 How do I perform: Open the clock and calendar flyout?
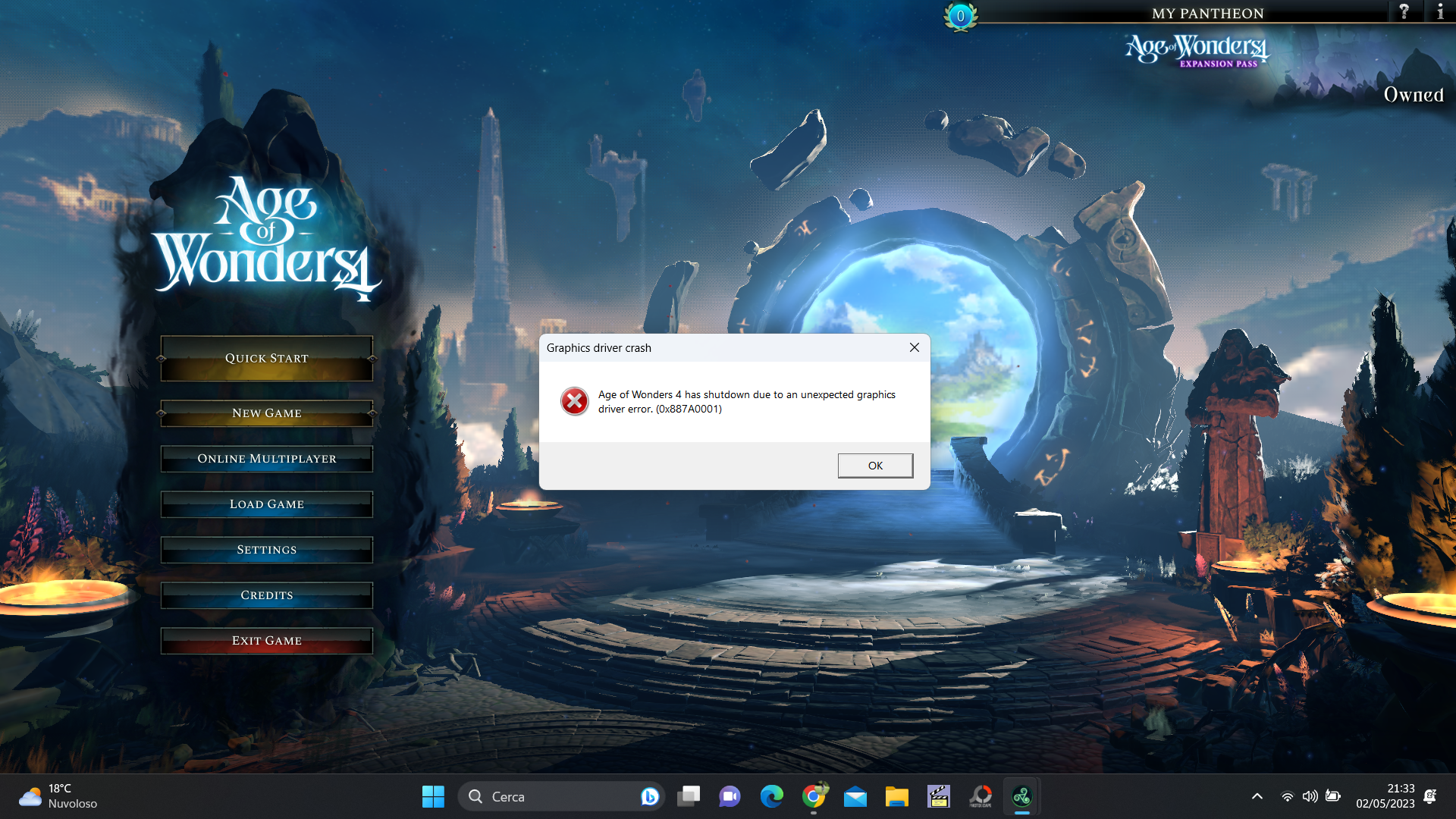click(x=1385, y=796)
